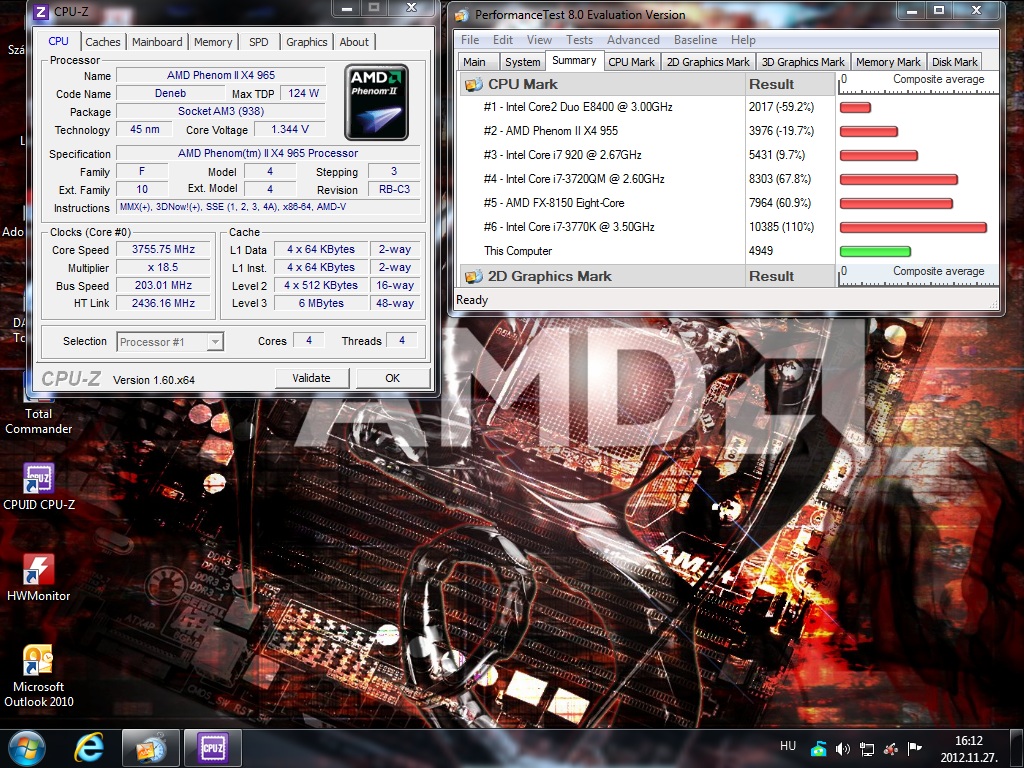Click the red i7-3770K result bar
The width and height of the screenshot is (1024, 768).
pyautogui.click(x=913, y=227)
